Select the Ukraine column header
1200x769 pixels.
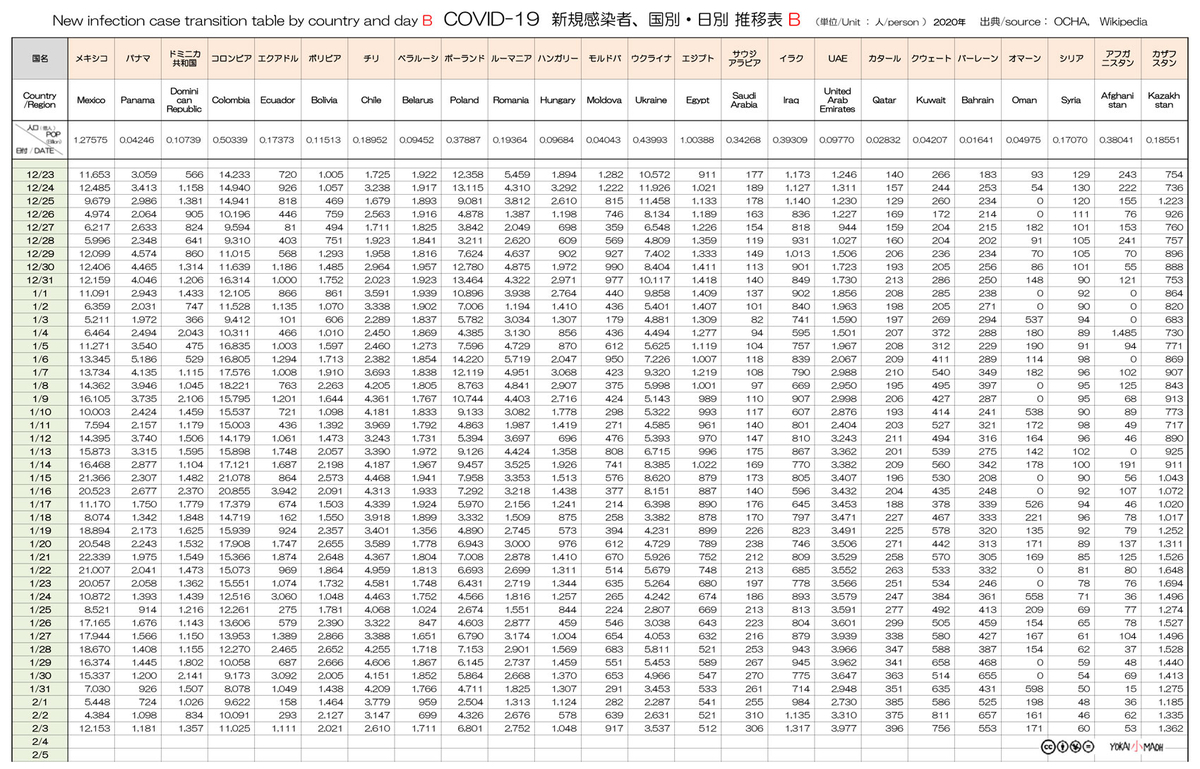tap(651, 100)
